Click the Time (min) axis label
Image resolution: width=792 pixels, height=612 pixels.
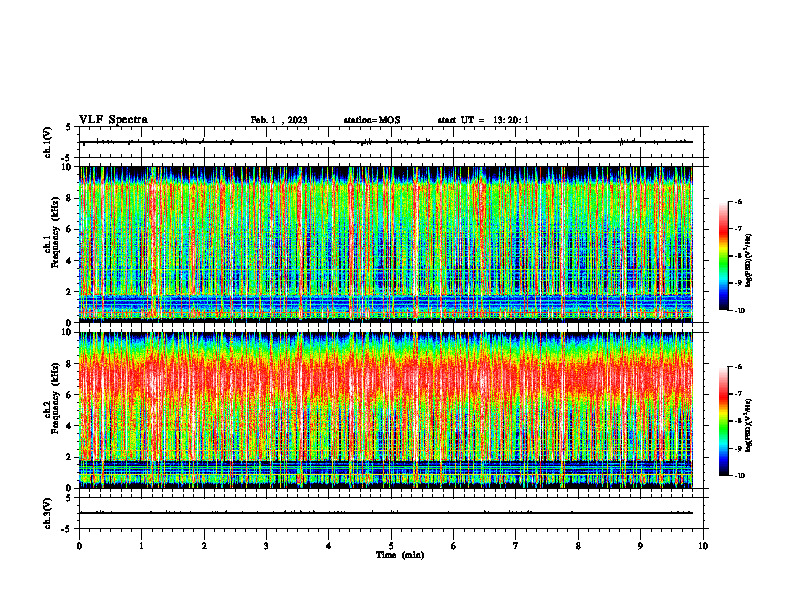400,555
